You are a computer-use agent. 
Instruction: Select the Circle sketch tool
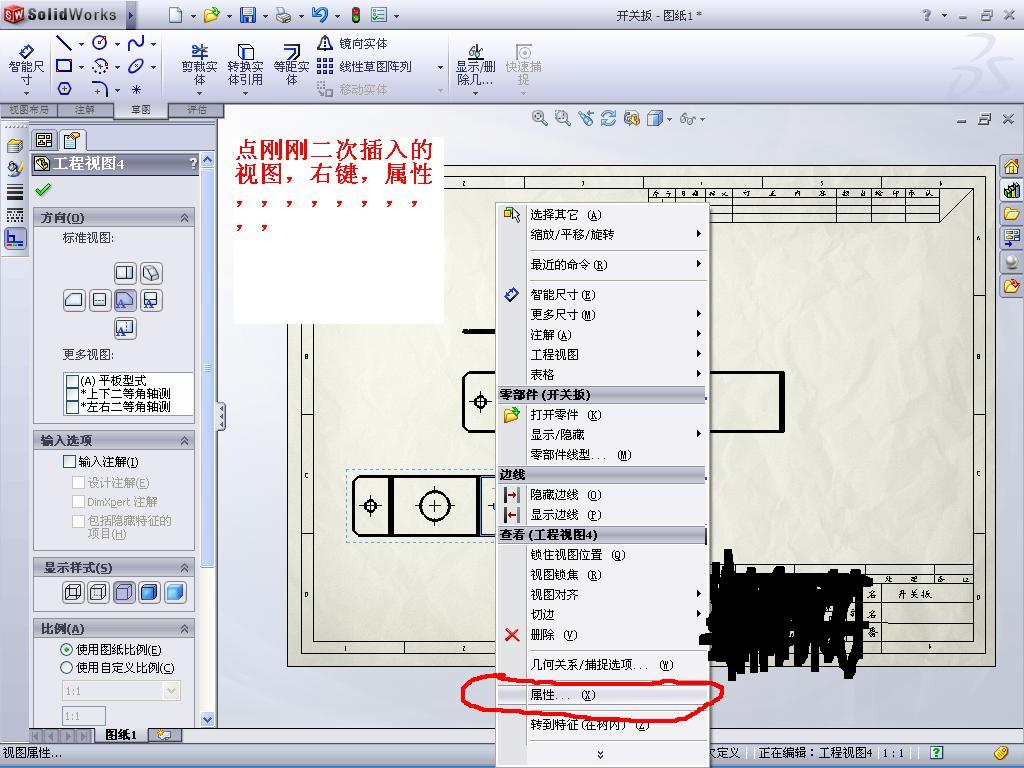[100, 43]
